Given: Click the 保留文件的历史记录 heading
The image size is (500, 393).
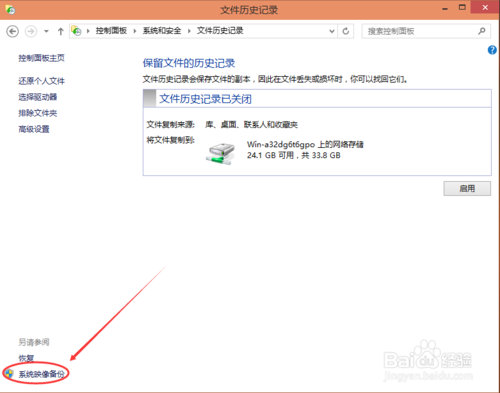Looking at the screenshot, I should [x=189, y=63].
